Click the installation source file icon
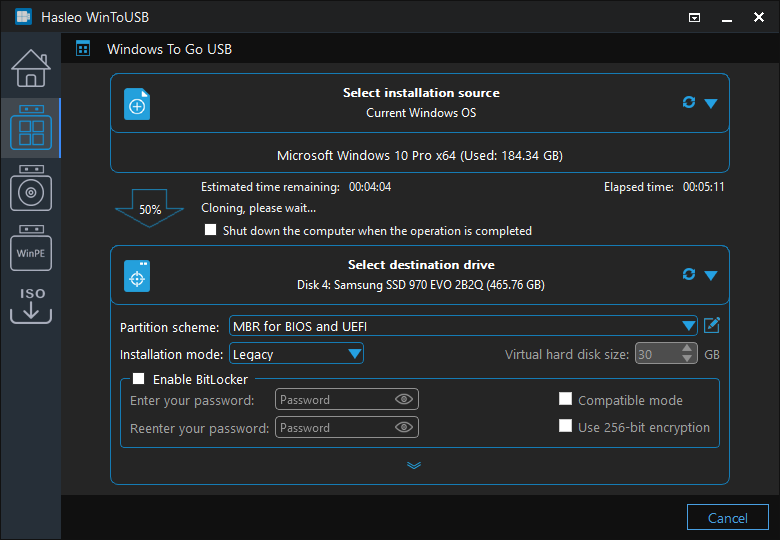The height and width of the screenshot is (540, 780). tap(137, 104)
